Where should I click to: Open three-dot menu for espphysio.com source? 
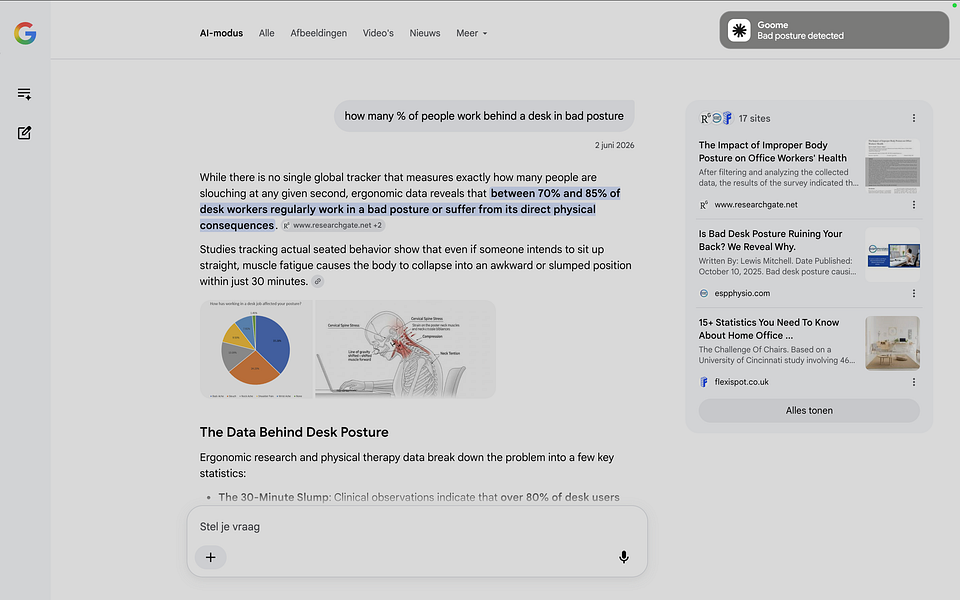tap(913, 293)
